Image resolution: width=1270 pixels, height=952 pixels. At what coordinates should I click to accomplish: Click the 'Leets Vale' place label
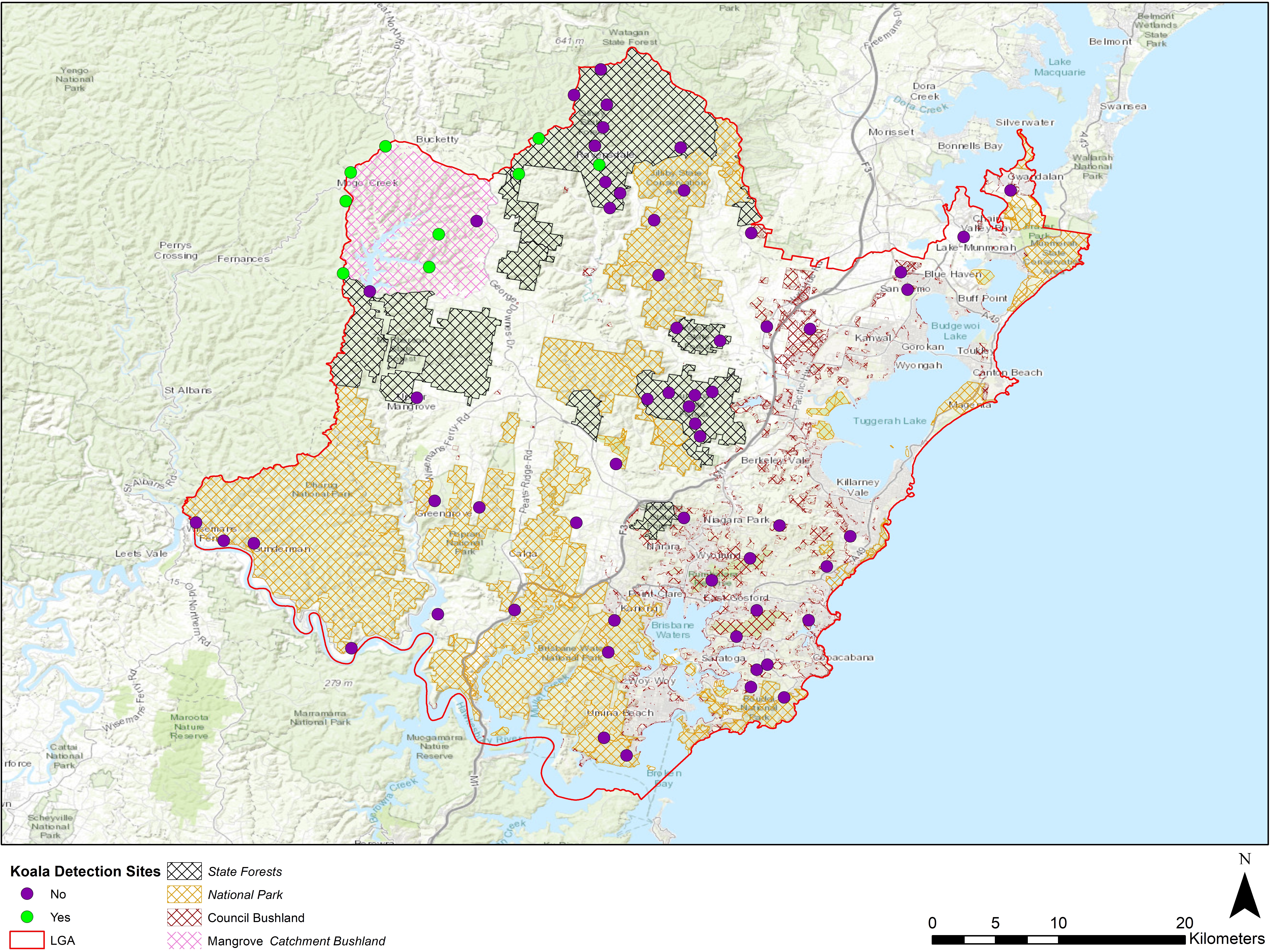pyautogui.click(x=141, y=554)
